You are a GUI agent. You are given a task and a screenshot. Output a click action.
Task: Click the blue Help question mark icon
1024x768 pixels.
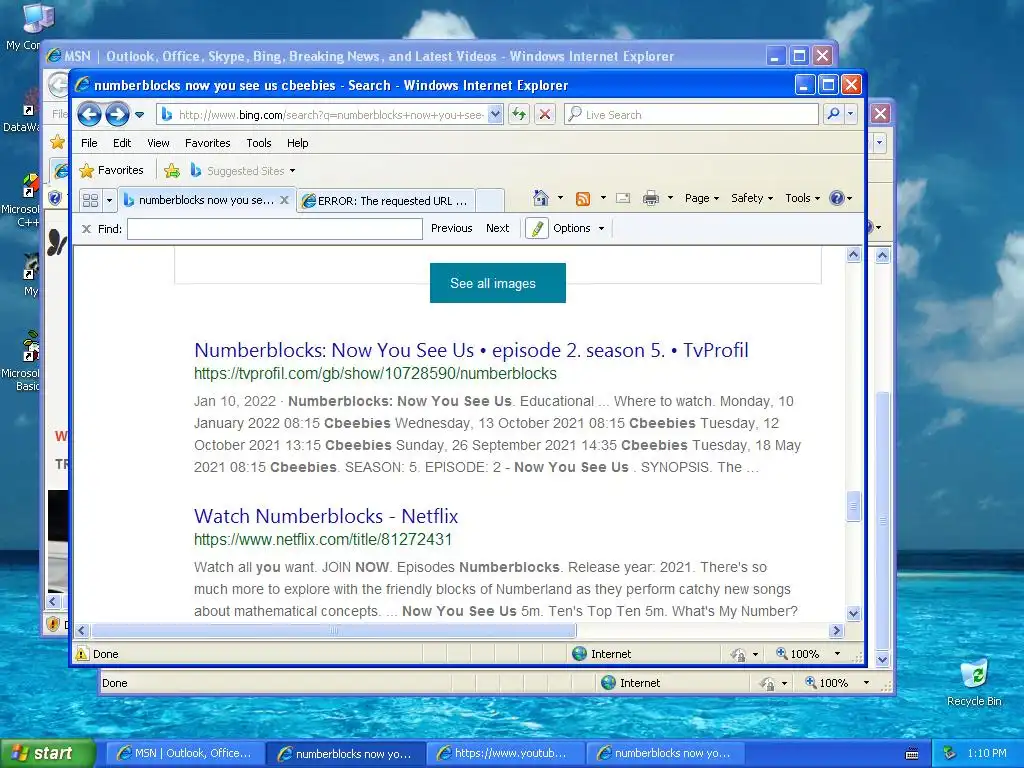point(837,198)
